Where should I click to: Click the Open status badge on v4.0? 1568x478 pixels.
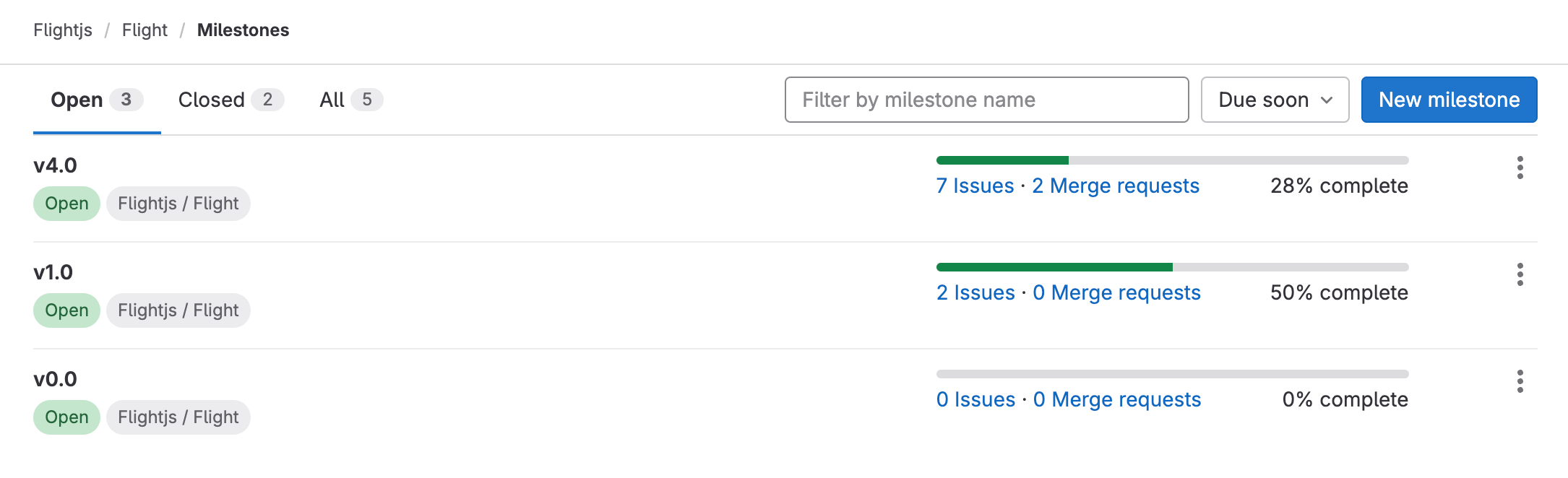coord(66,204)
